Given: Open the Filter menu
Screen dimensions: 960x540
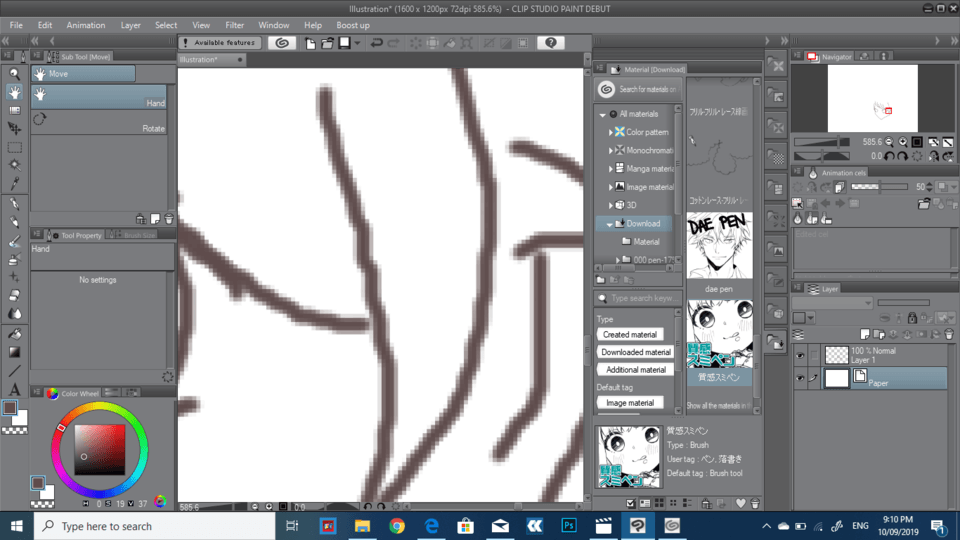Looking at the screenshot, I should point(234,25).
